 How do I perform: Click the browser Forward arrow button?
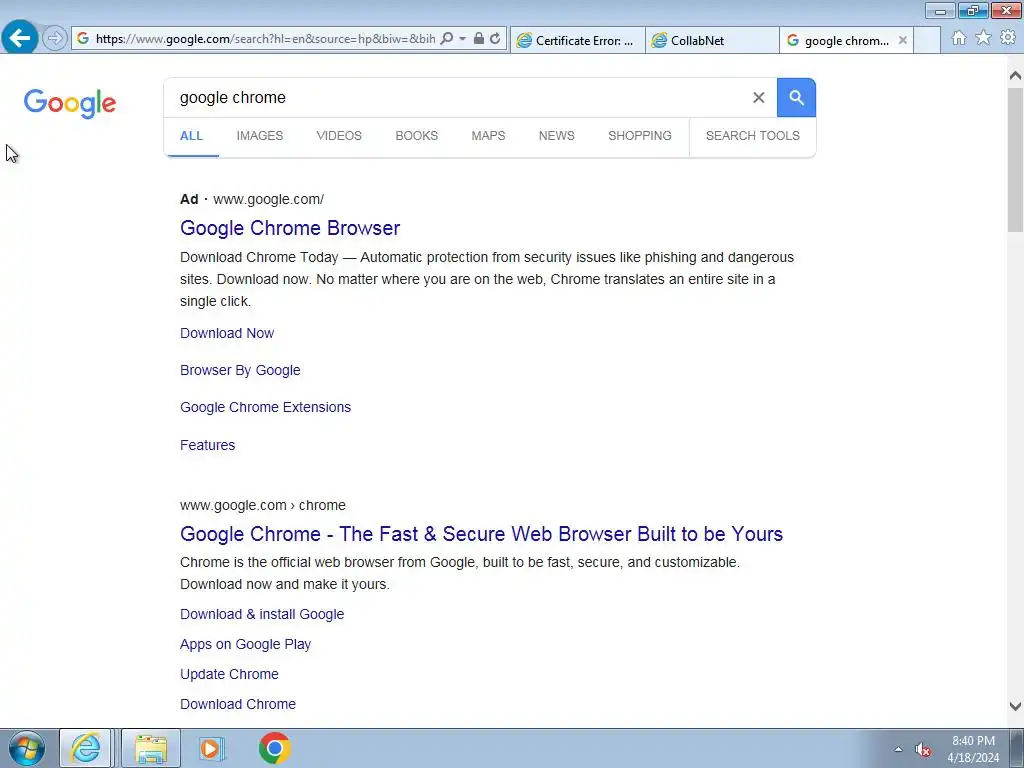pyautogui.click(x=55, y=39)
